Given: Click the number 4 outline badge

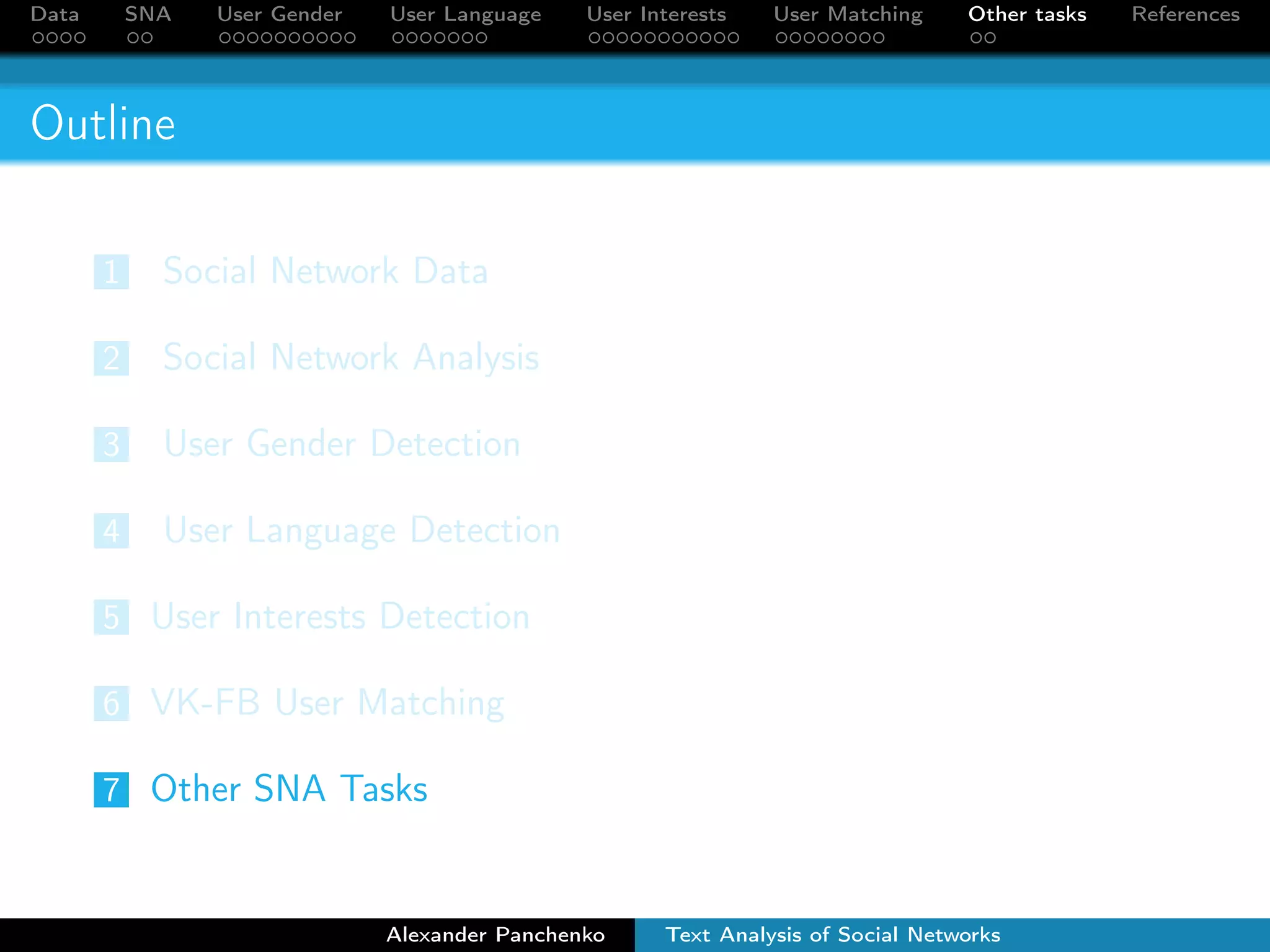Looking at the screenshot, I should click(x=112, y=531).
